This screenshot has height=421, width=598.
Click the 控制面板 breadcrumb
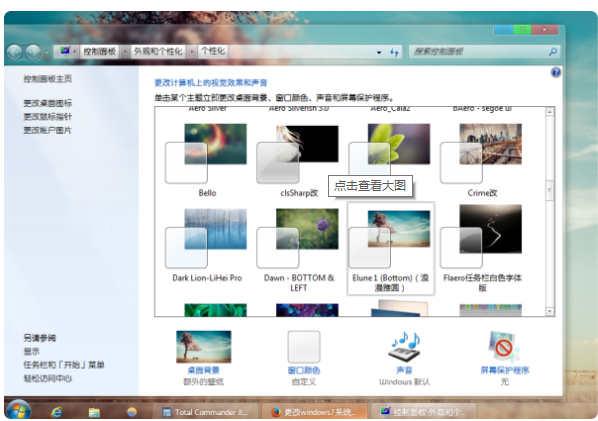click(100, 51)
